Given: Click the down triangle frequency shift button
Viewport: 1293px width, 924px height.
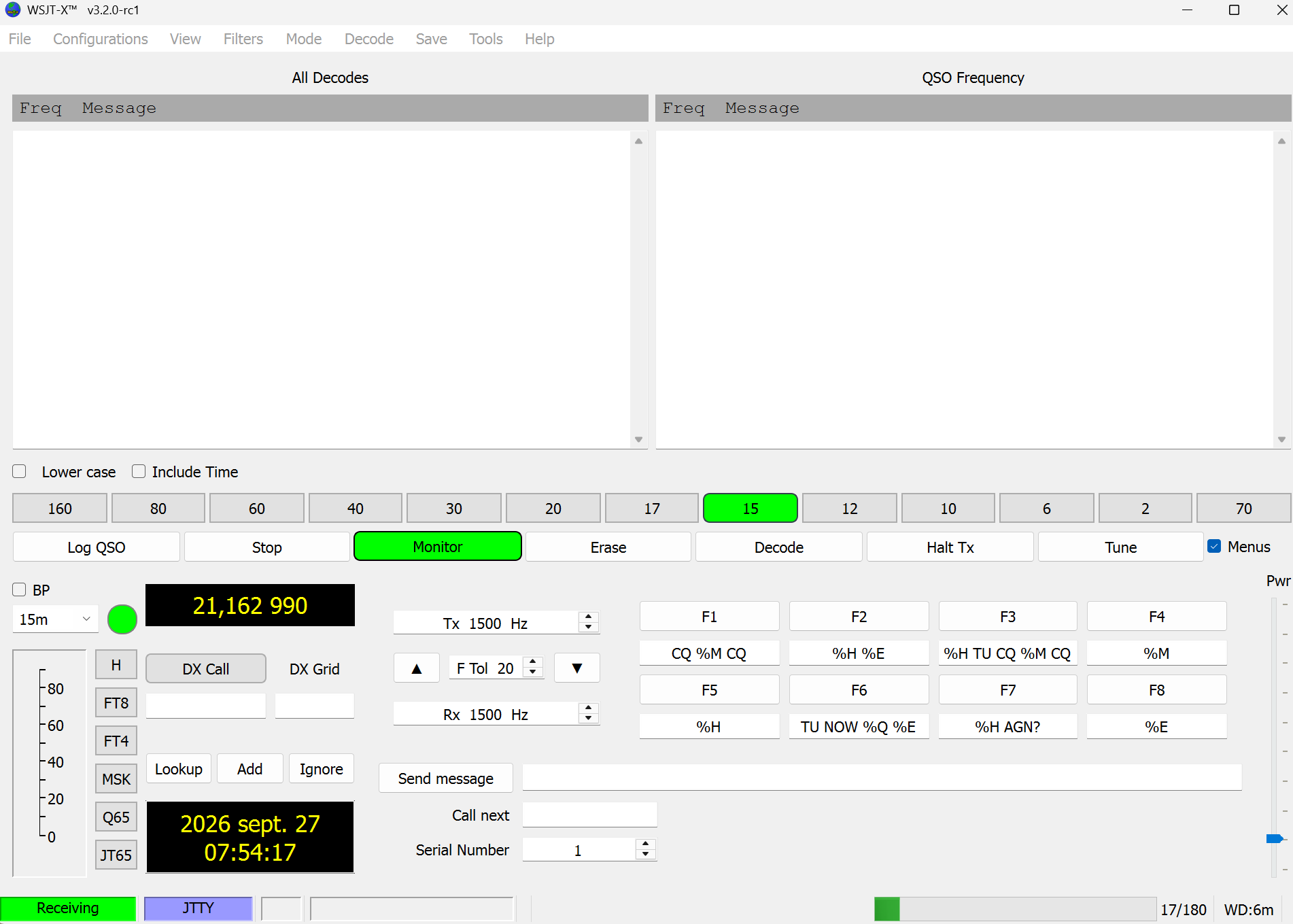Looking at the screenshot, I should (577, 668).
